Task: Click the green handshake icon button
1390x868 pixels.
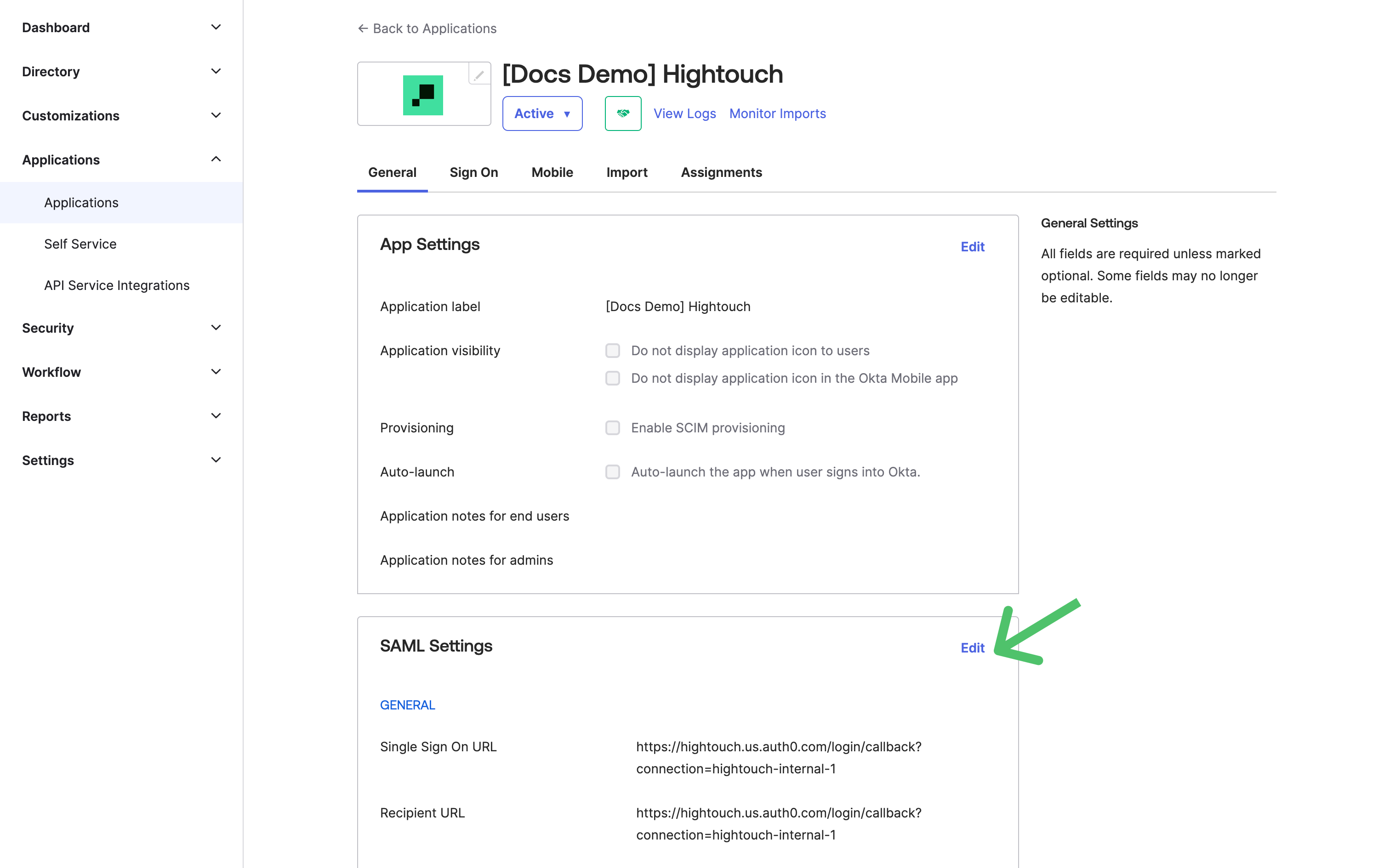Action: [622, 113]
